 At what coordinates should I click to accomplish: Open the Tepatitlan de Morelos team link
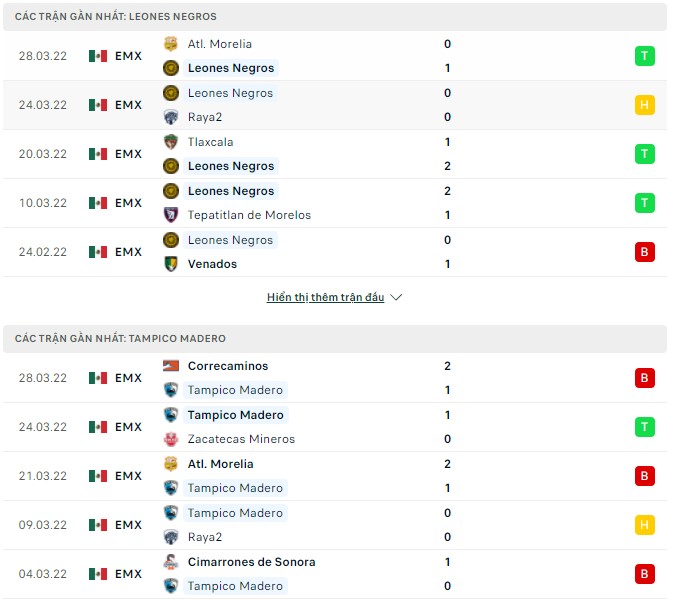point(249,215)
